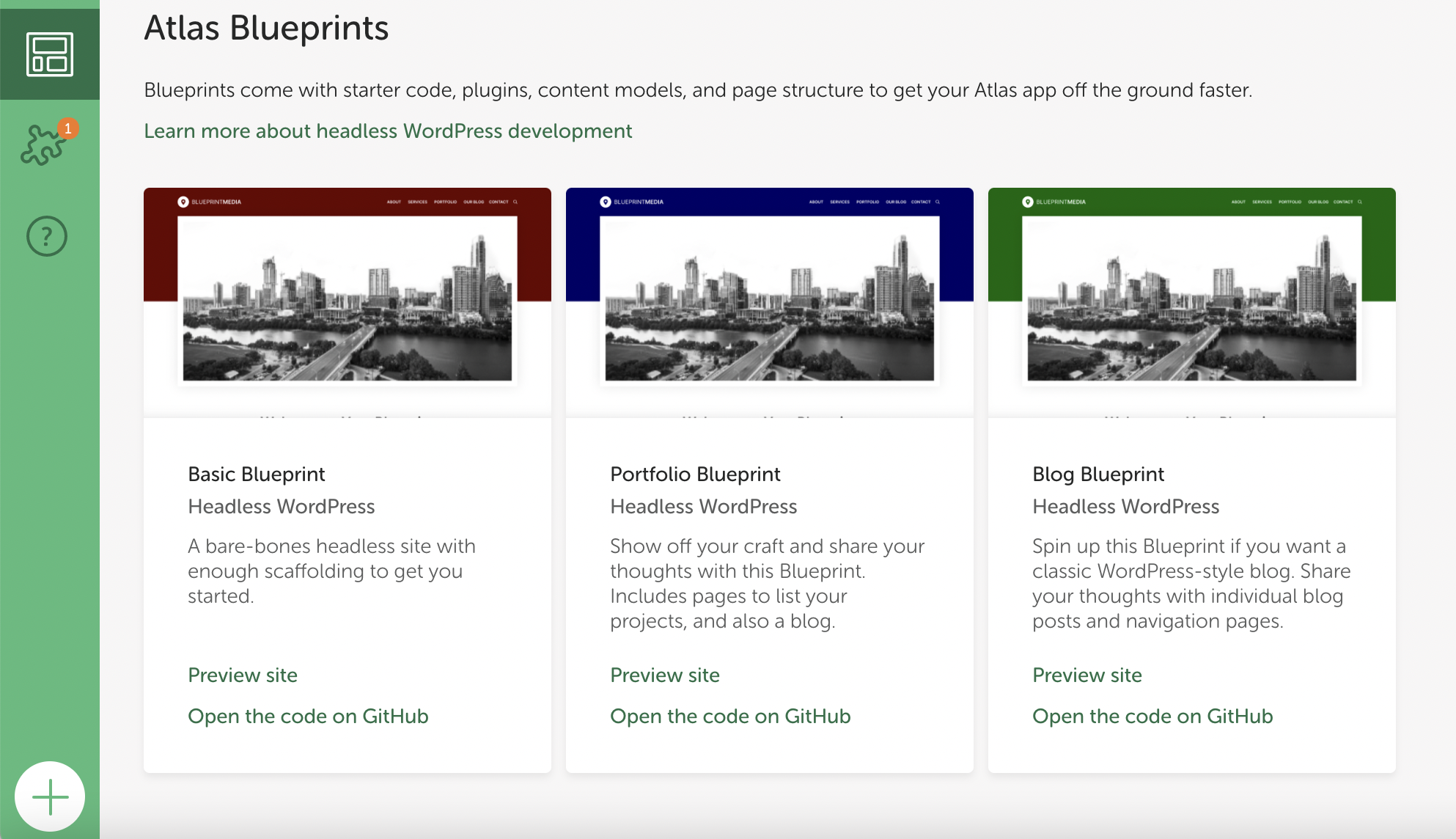Preview site for Blog Blueprint
Screen dimensions: 1456x839
click(x=1087, y=675)
